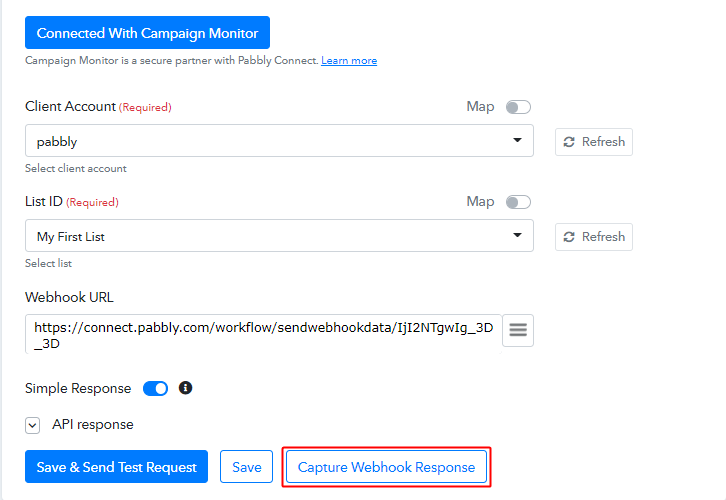Open the Client Account dropdown showing pabbly
This screenshot has width=726, height=500.
tap(279, 141)
